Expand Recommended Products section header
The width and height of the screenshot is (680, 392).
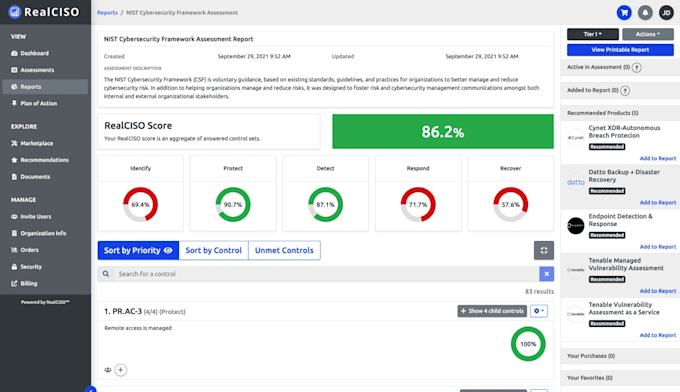coord(620,113)
